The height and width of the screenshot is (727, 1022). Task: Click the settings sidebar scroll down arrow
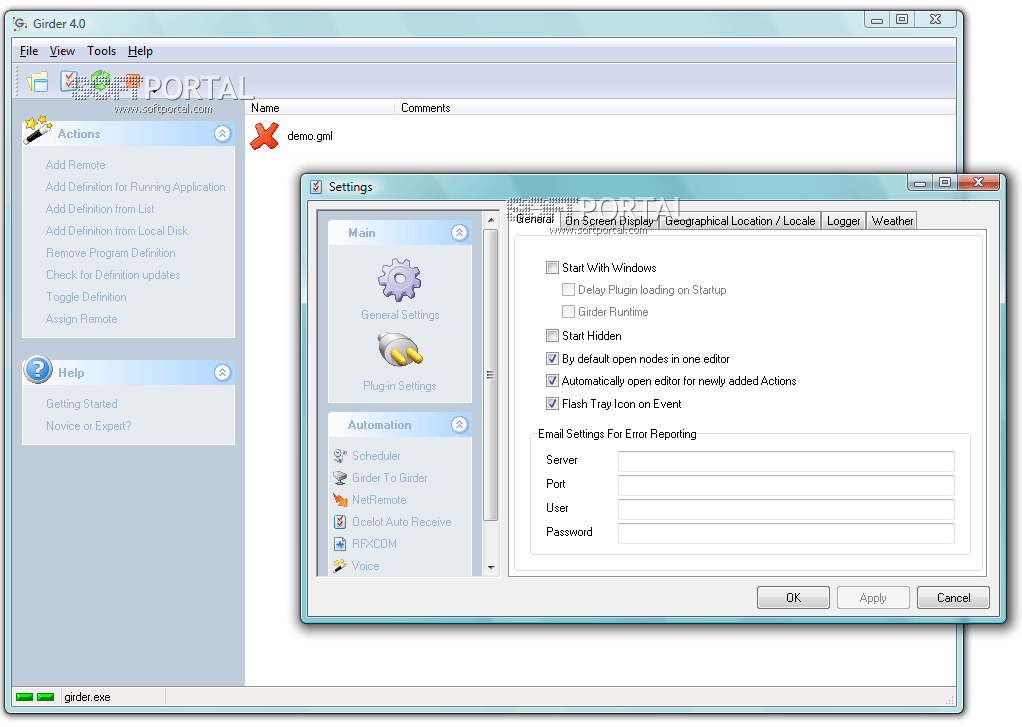tap(491, 568)
